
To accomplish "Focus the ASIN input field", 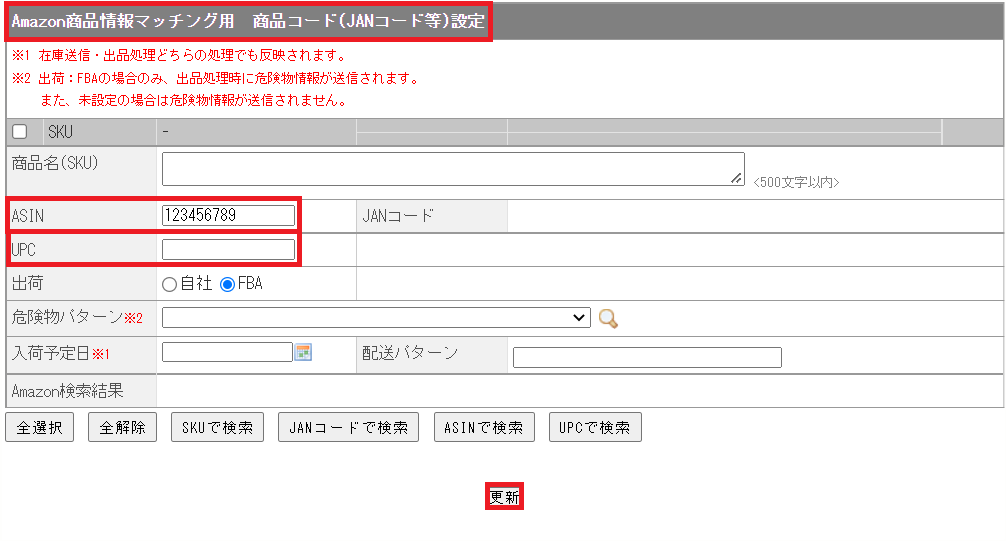I will (228, 215).
